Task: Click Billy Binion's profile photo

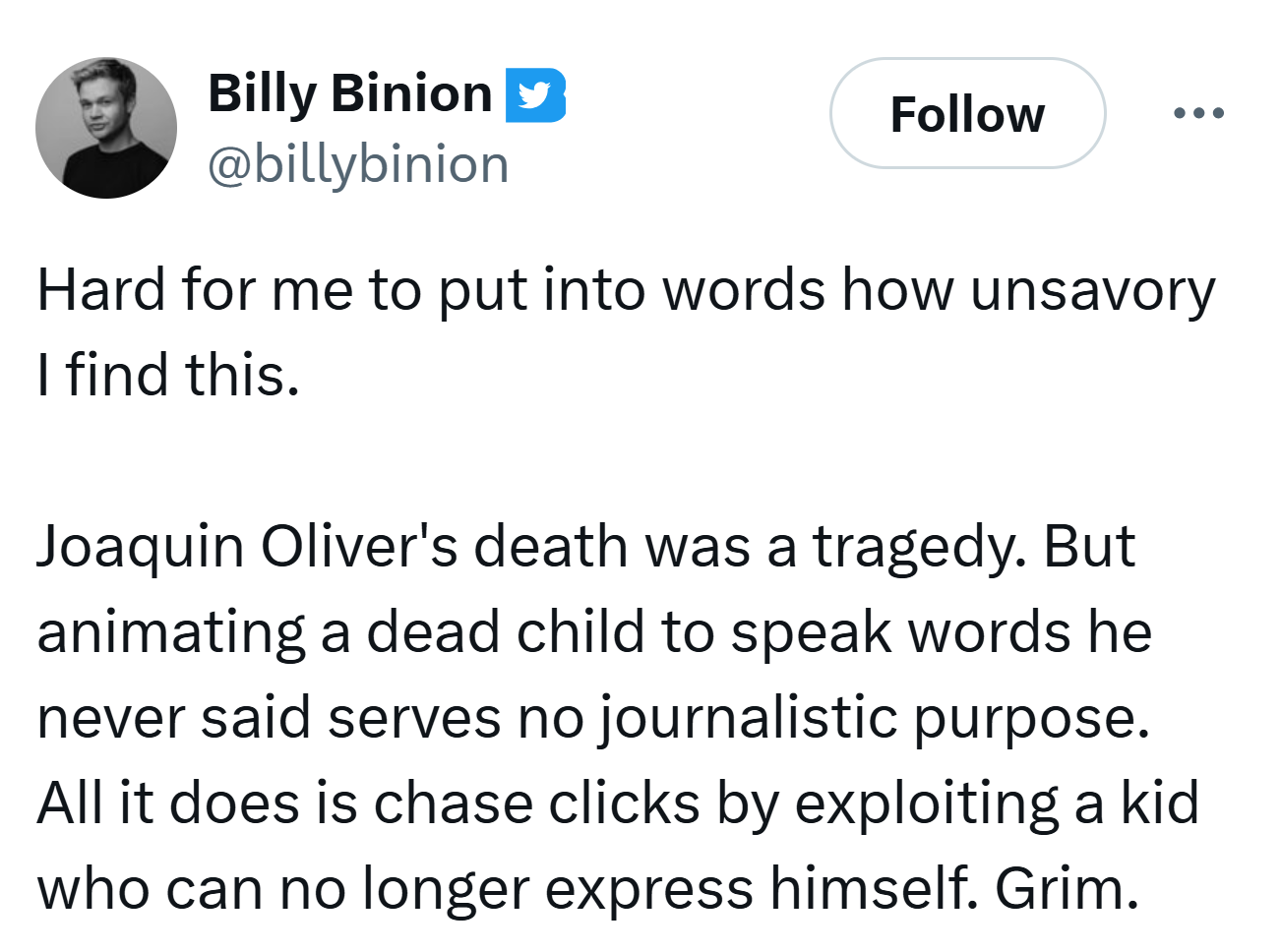Action: 106,128
